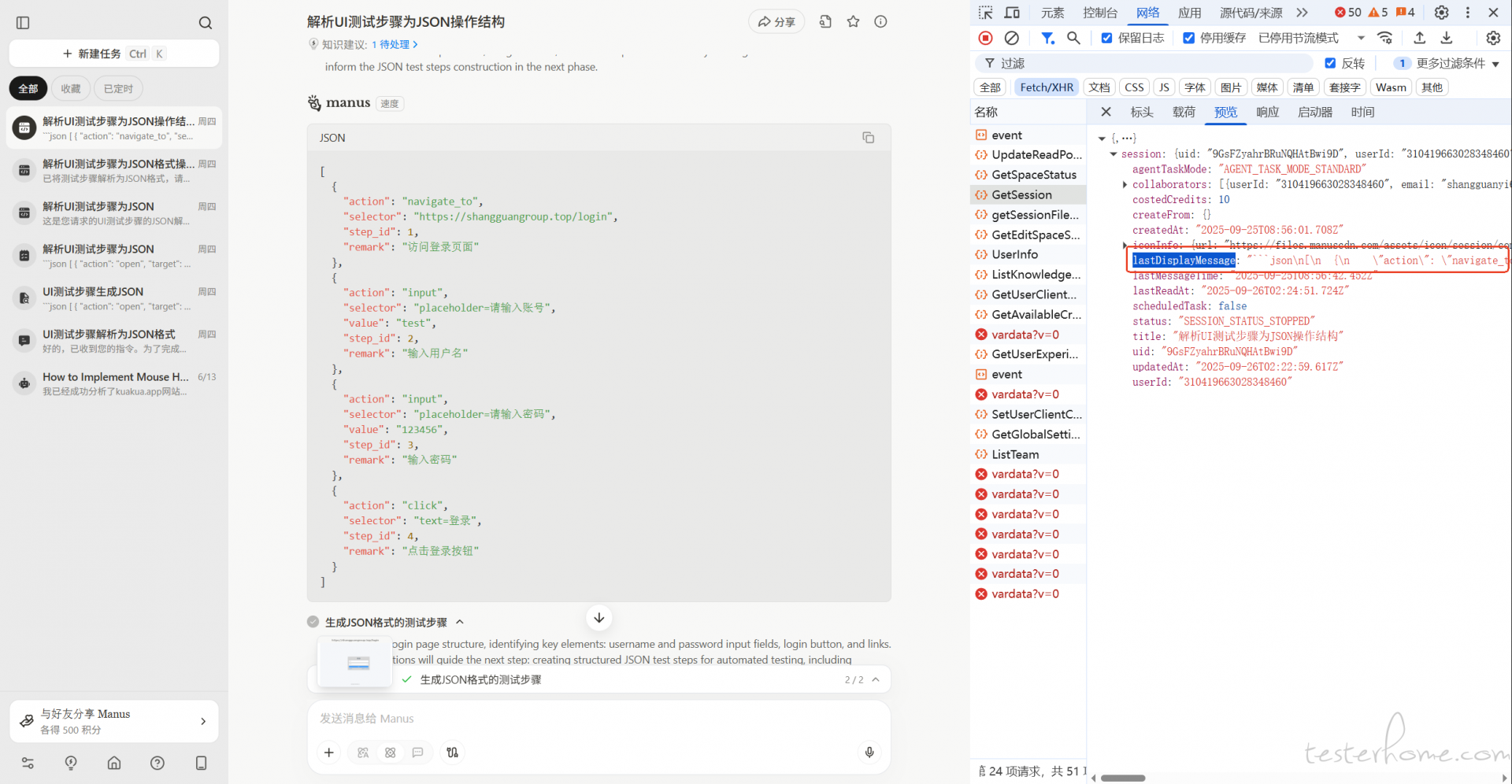1512x784 pixels.
Task: Open task 解析UI测试步骤为JSON格式操...
Action: tap(114, 170)
